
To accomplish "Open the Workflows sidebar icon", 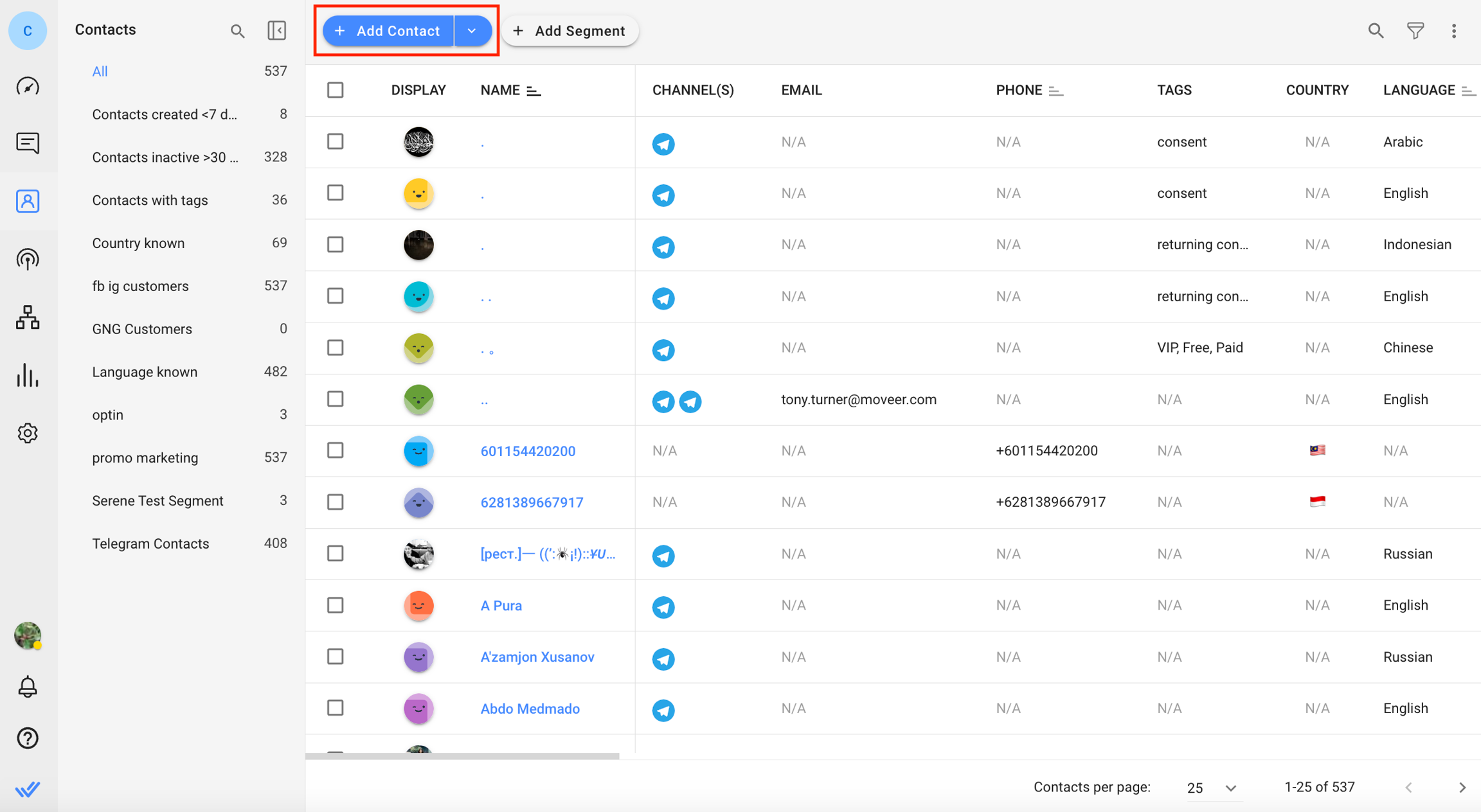I will tap(28, 317).
